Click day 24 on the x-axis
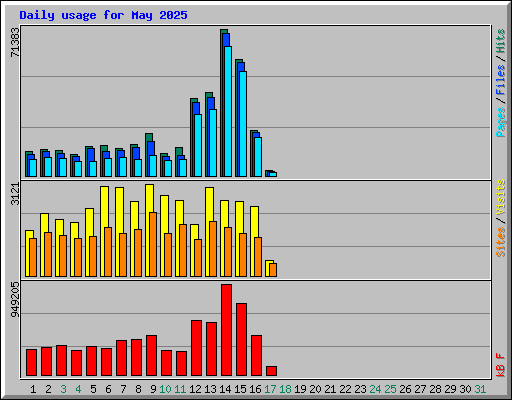Screen dimensions: 512x400 click(x=375, y=389)
